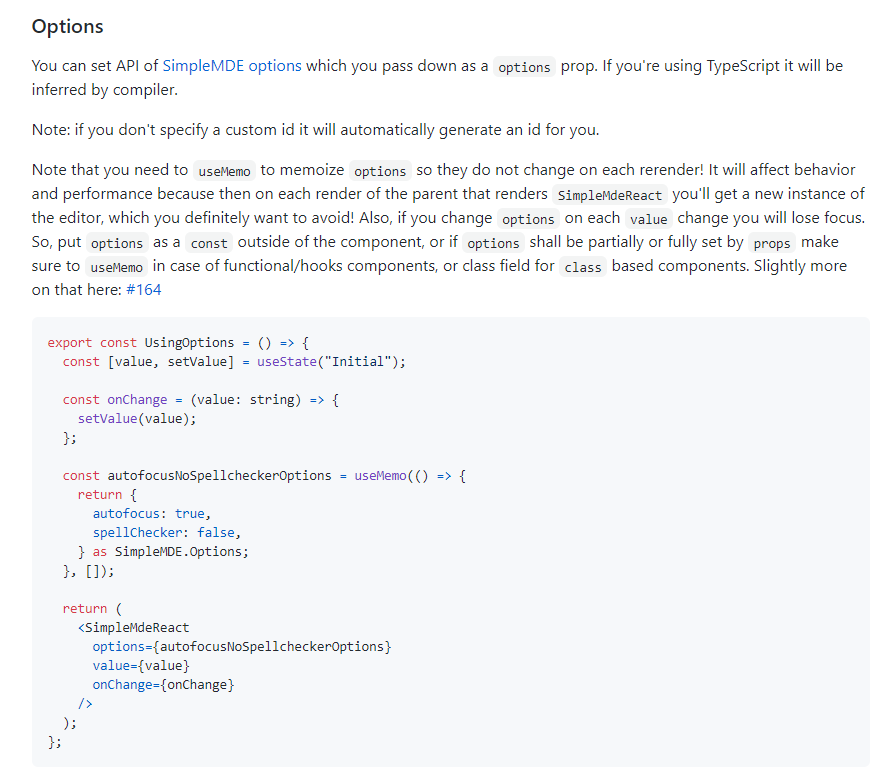Click the 'SimpleMdeReact' inline code chip

tap(609, 195)
